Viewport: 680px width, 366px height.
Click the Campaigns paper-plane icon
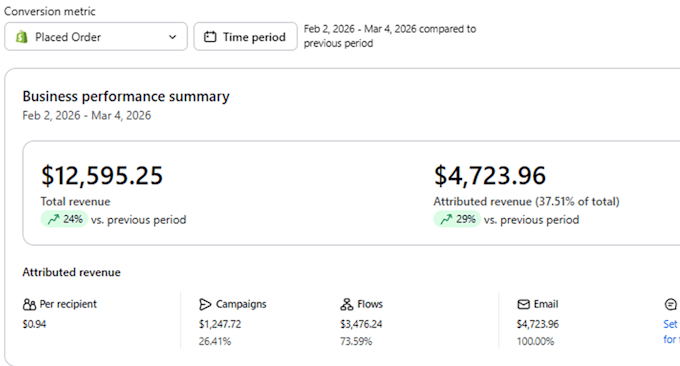click(205, 304)
